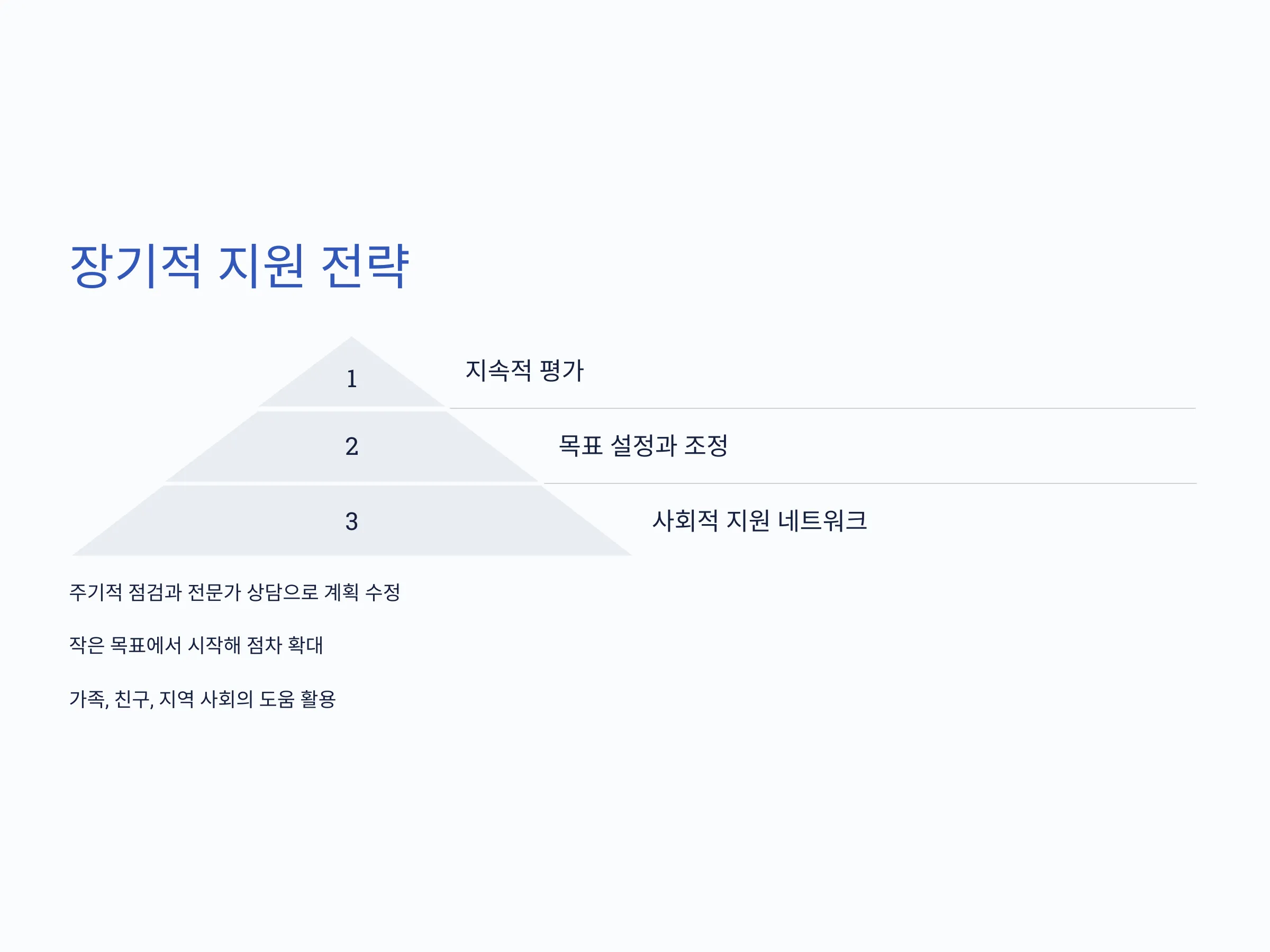This screenshot has width=1270, height=952.
Task: Click the 사회적 지원 네트워크 label
Action: (759, 520)
